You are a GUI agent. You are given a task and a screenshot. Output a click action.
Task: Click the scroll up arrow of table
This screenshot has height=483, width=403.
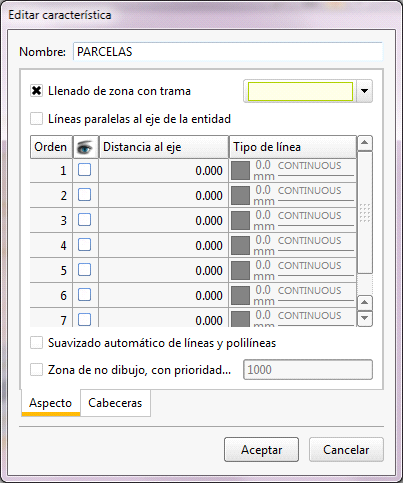365,143
